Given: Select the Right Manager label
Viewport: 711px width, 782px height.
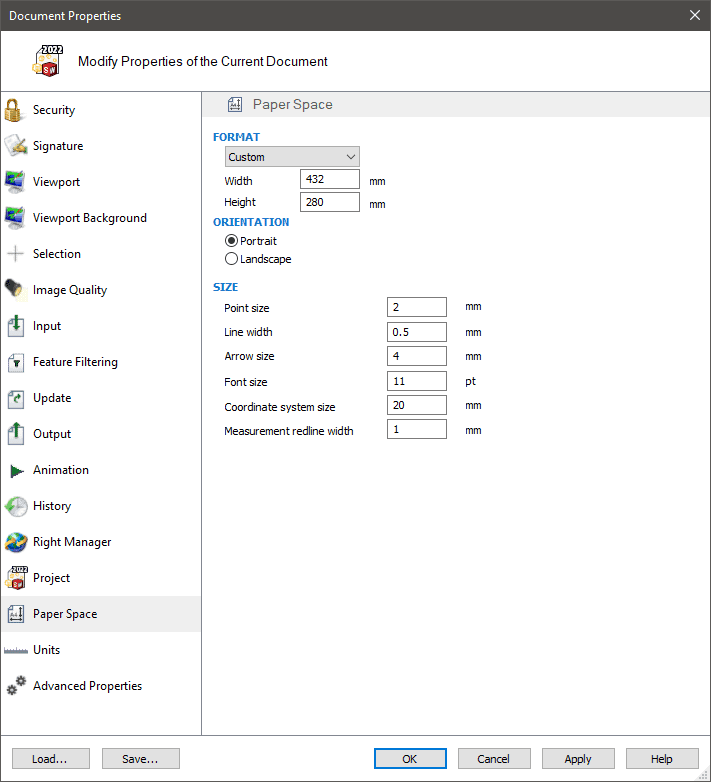Looking at the screenshot, I should point(72,542).
